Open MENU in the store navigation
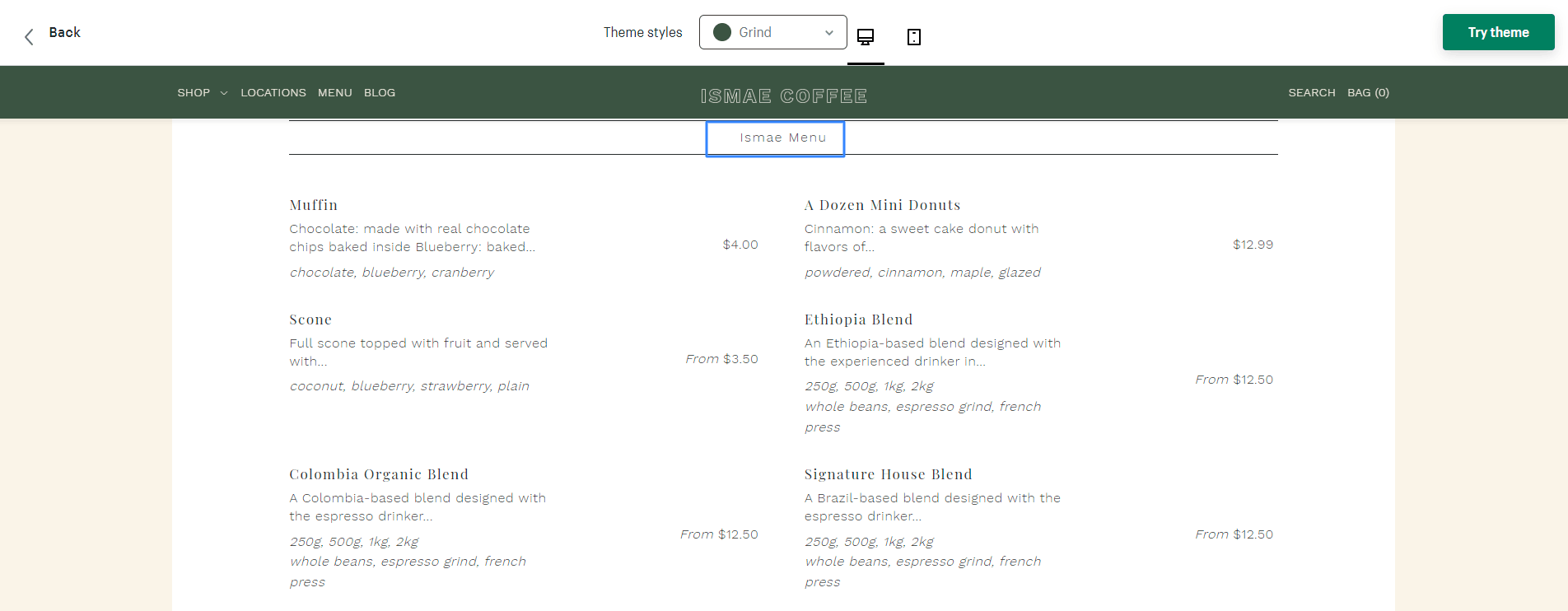This screenshot has width=1568, height=611. point(335,93)
